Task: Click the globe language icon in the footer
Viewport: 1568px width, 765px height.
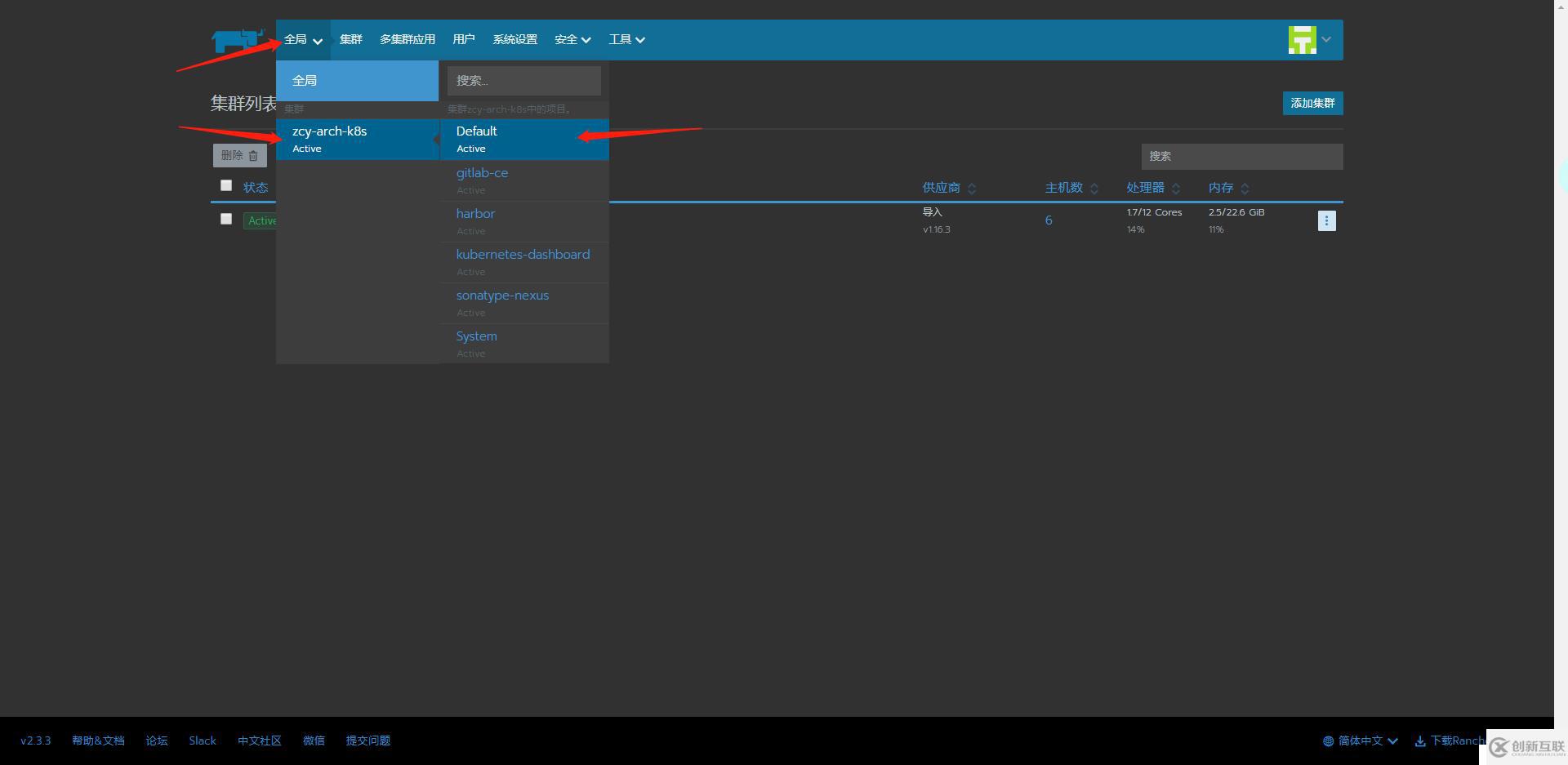Action: [x=1328, y=741]
